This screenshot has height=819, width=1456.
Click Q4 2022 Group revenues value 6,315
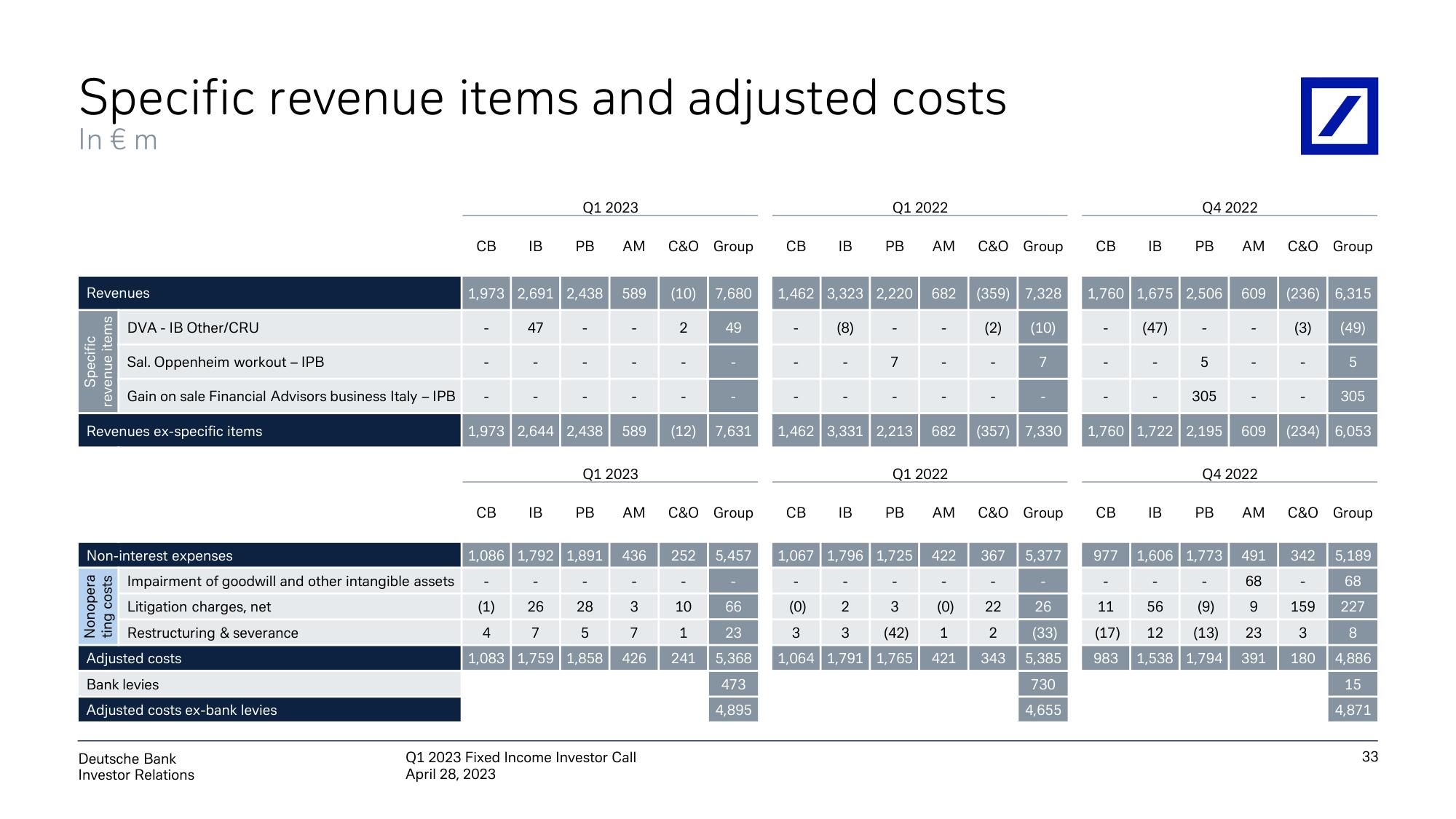1353,293
